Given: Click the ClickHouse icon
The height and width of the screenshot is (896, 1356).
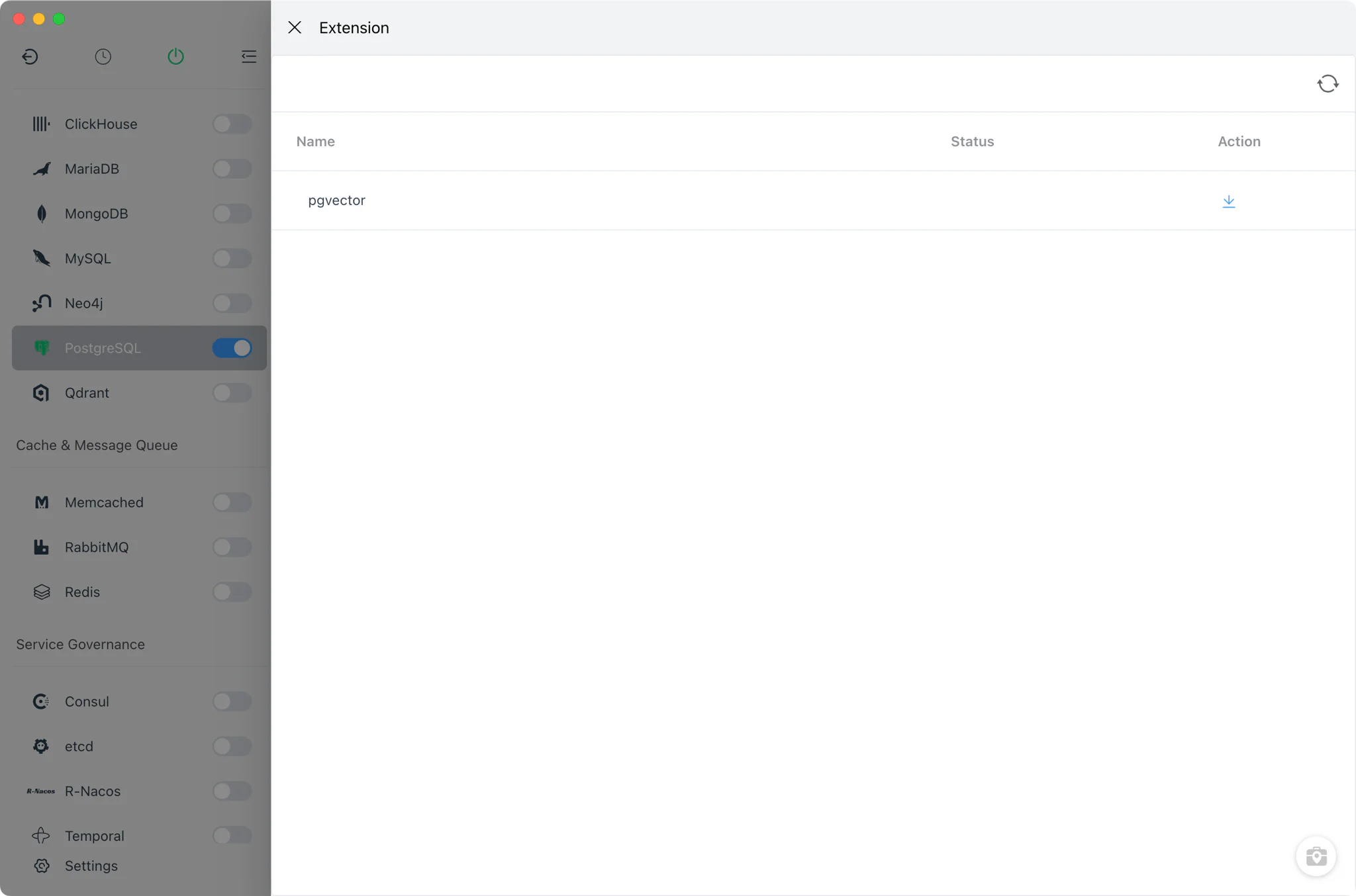Looking at the screenshot, I should [41, 124].
